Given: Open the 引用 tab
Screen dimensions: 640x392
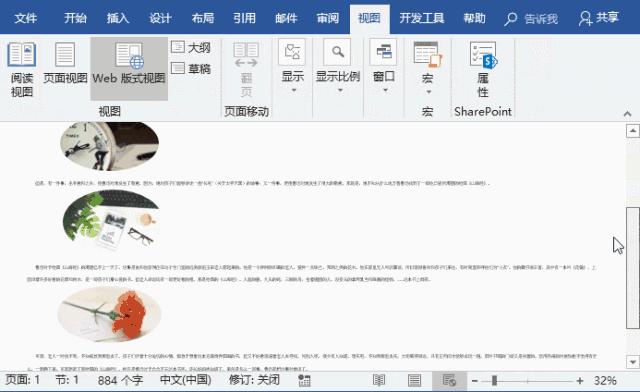Looking at the screenshot, I should [x=244, y=18].
